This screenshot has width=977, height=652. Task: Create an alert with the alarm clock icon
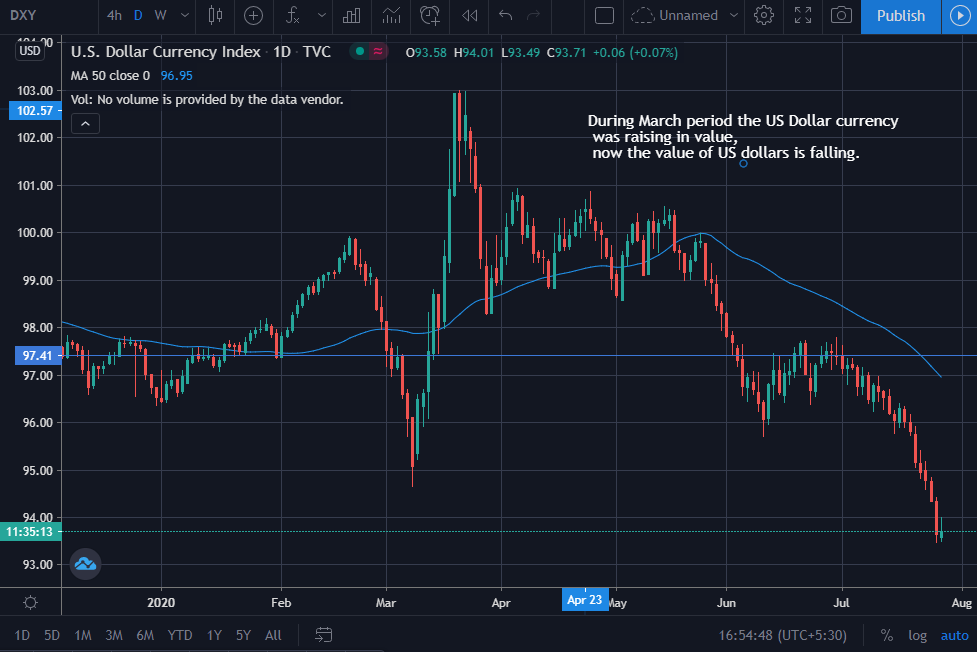point(430,16)
